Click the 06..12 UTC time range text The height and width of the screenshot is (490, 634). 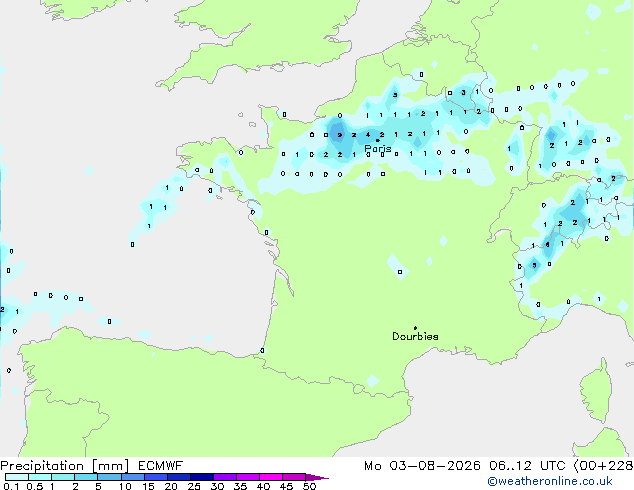click(527, 466)
